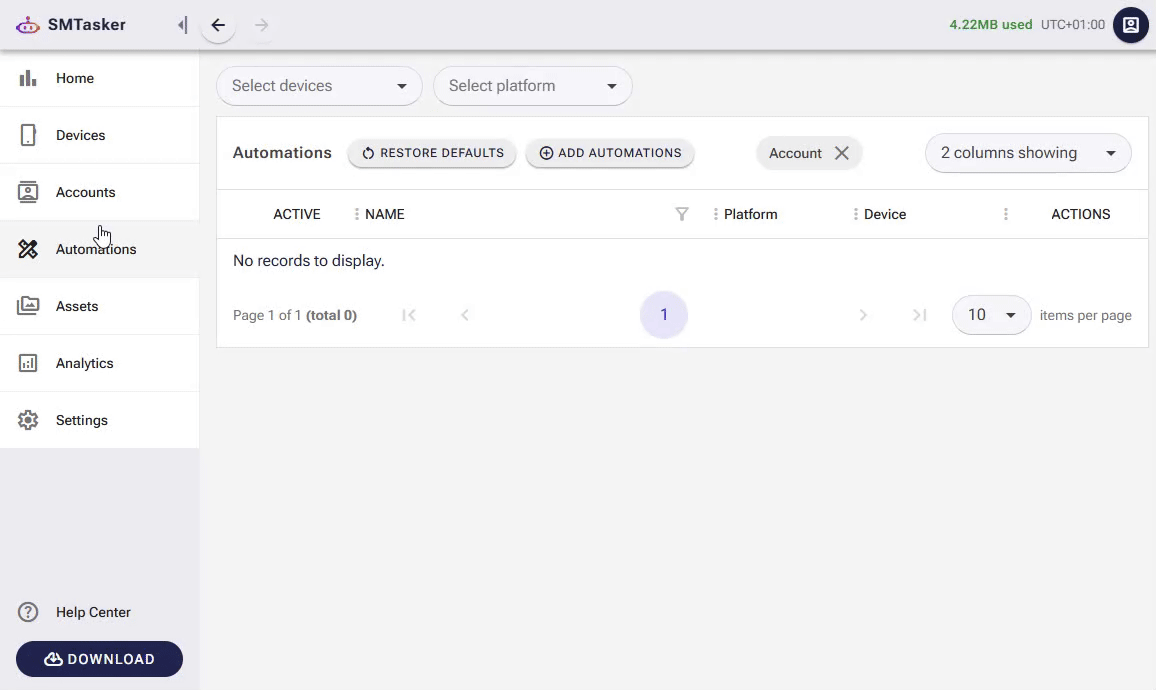Open Device column options menu dots

point(856,214)
